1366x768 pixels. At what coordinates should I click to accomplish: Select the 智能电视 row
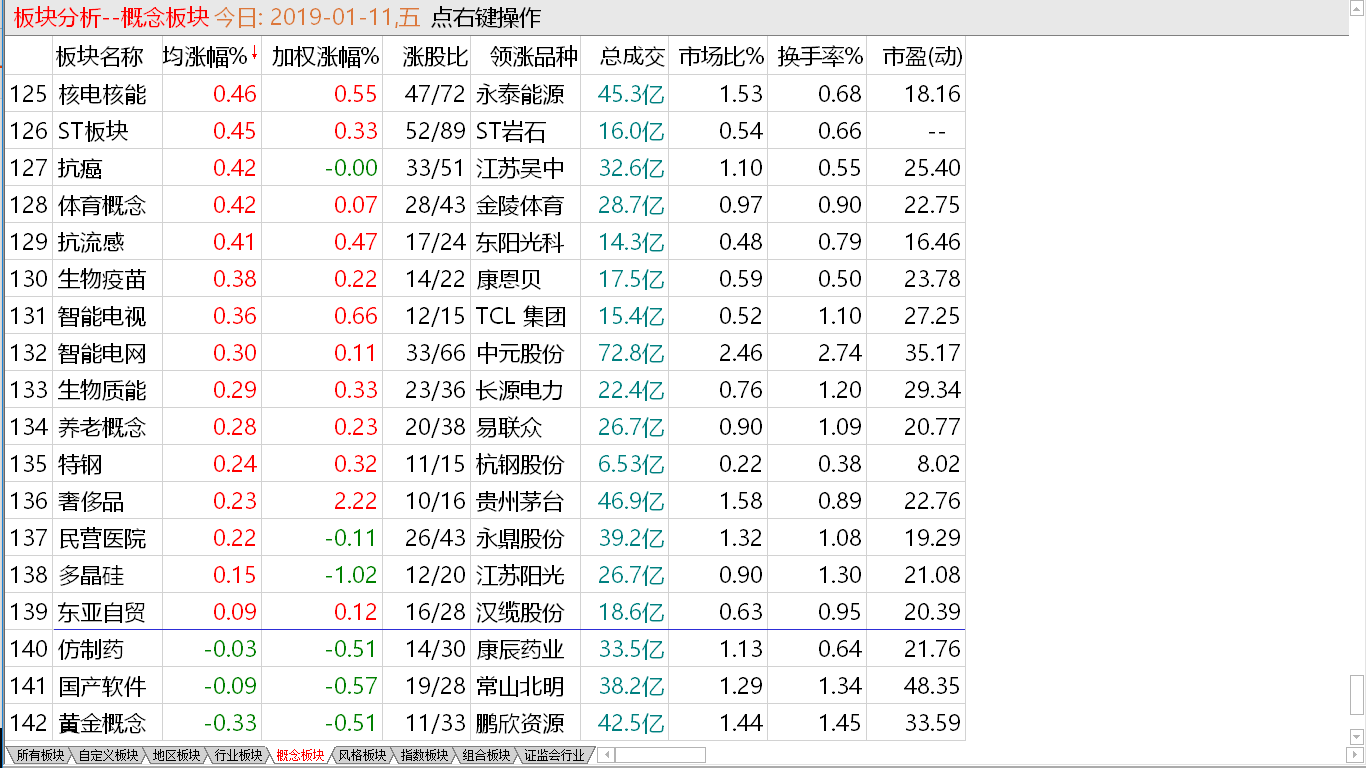[485, 316]
